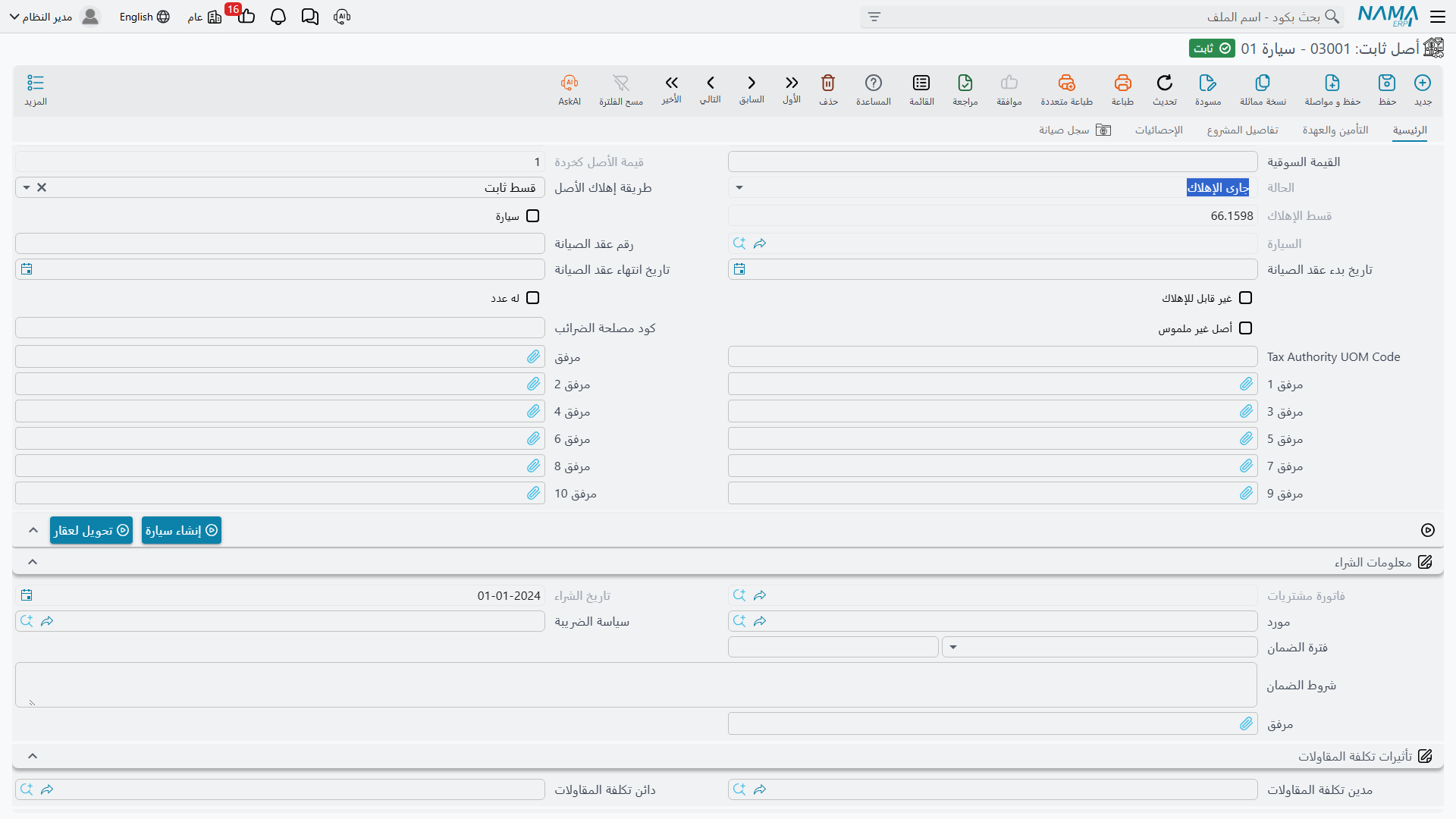The height and width of the screenshot is (819, 1456).
Task: Click Tax Authority UOM Code field
Action: (x=993, y=356)
